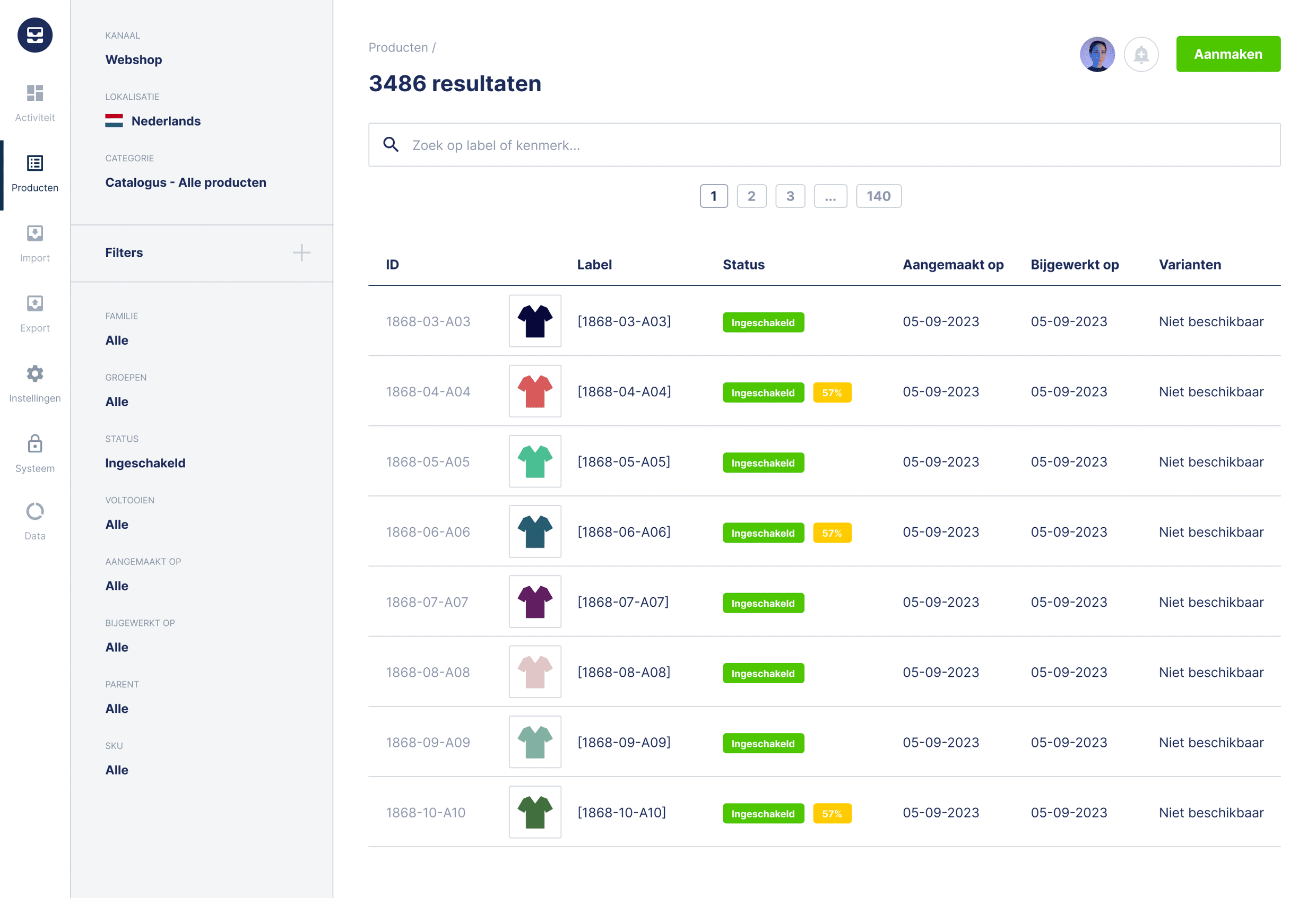The height and width of the screenshot is (898, 1316).
Task: Open the Export section icon
Action: pyautogui.click(x=34, y=303)
